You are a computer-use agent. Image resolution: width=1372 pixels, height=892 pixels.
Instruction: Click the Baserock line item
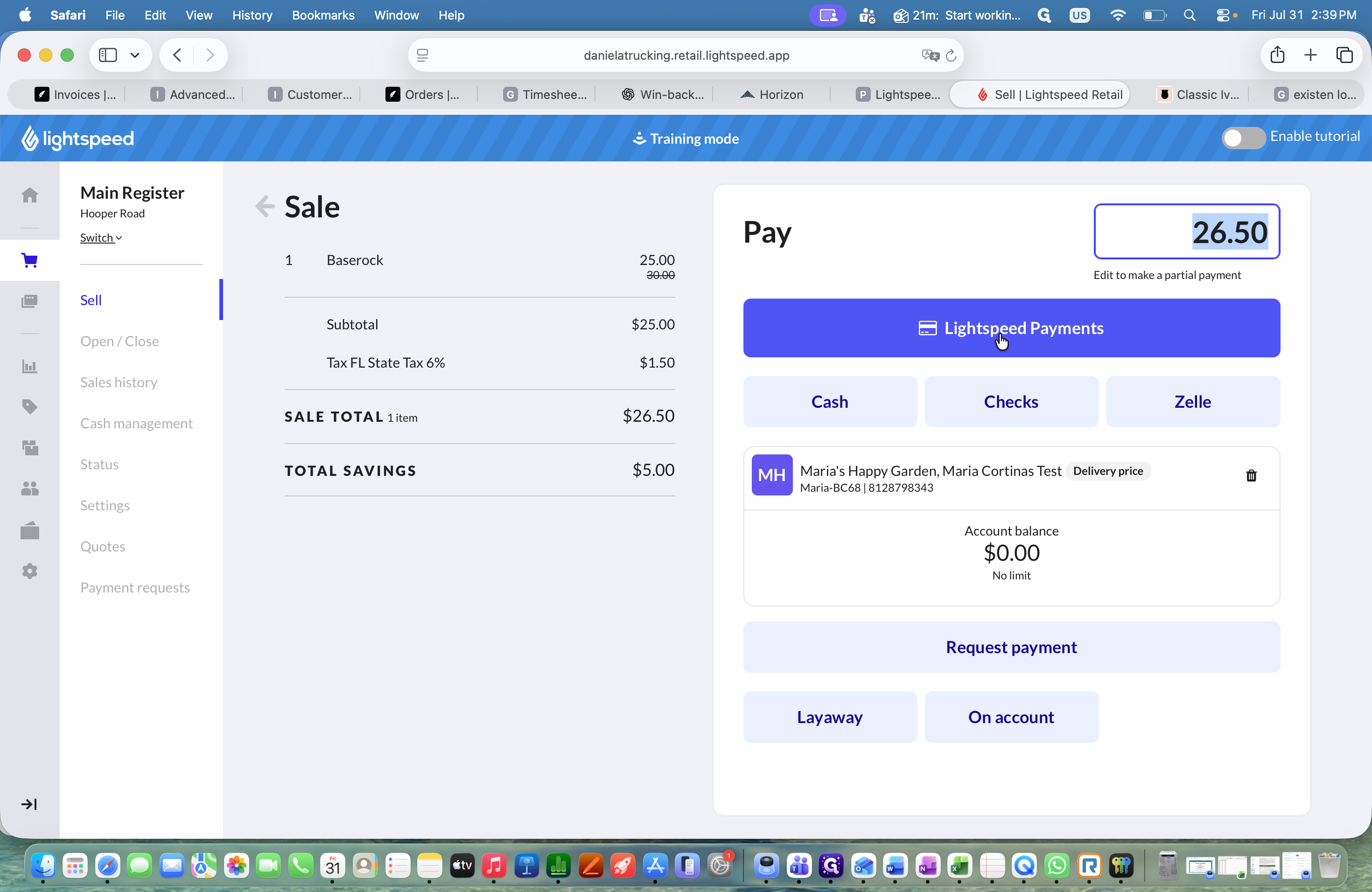pyautogui.click(x=480, y=266)
